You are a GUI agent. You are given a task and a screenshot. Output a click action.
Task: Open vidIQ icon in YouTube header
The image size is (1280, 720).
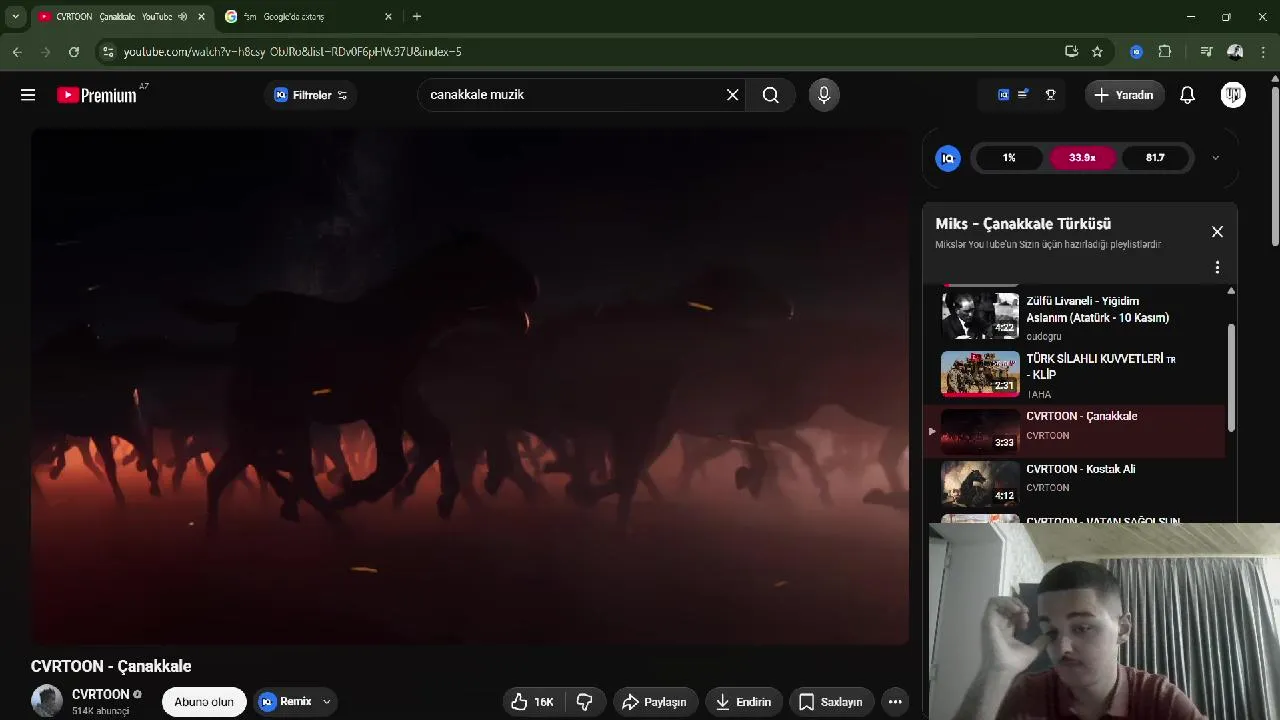click(x=1003, y=95)
